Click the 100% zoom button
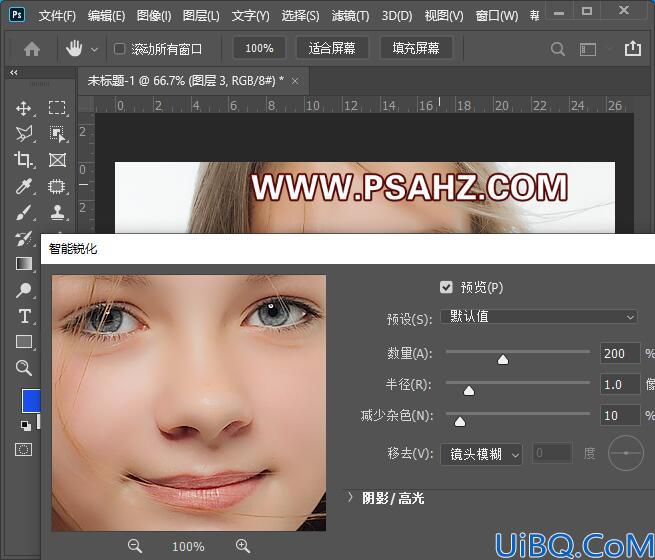The width and height of the screenshot is (655, 560). [x=259, y=48]
